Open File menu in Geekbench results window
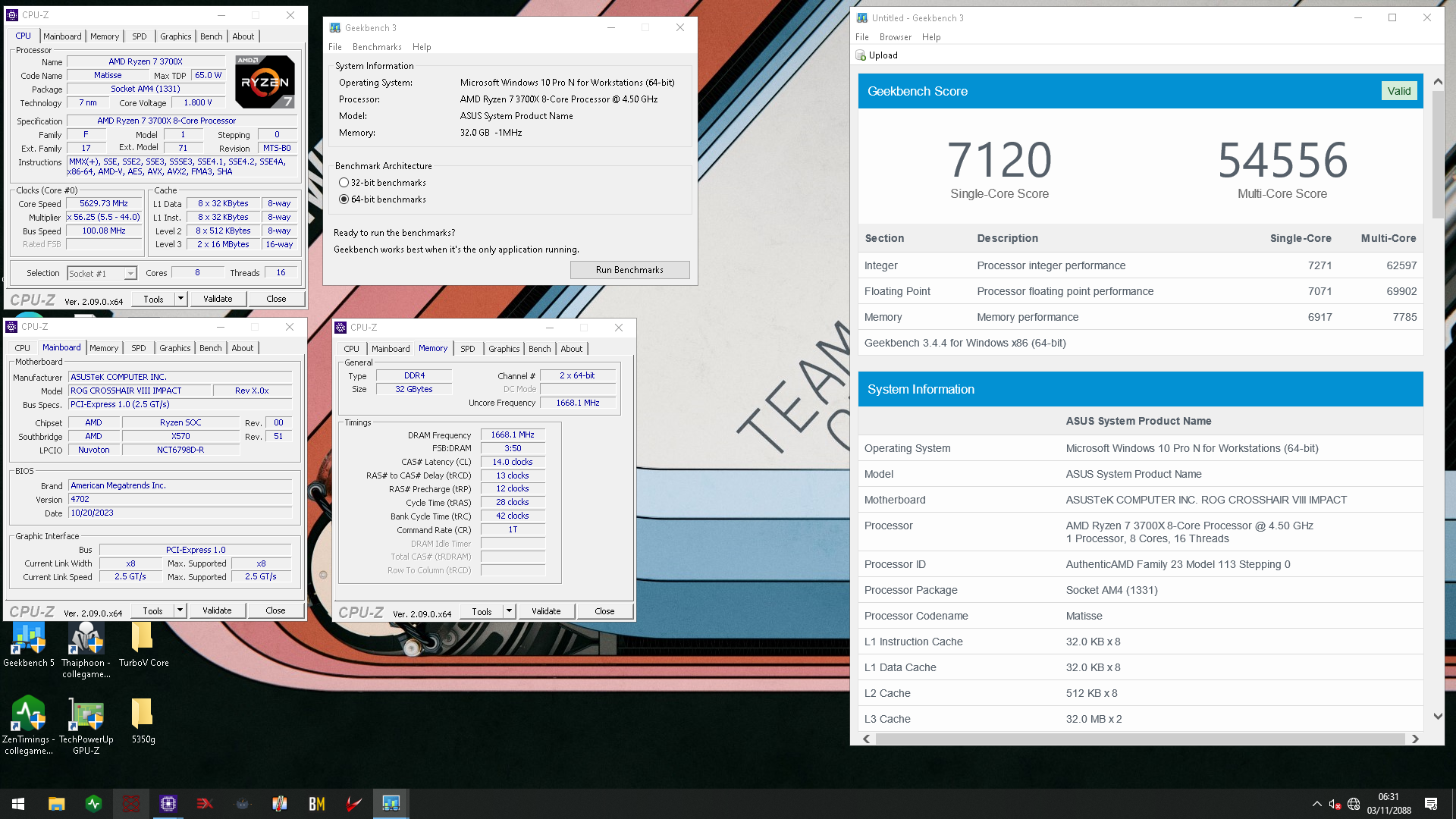The width and height of the screenshot is (1456, 819). click(x=862, y=37)
